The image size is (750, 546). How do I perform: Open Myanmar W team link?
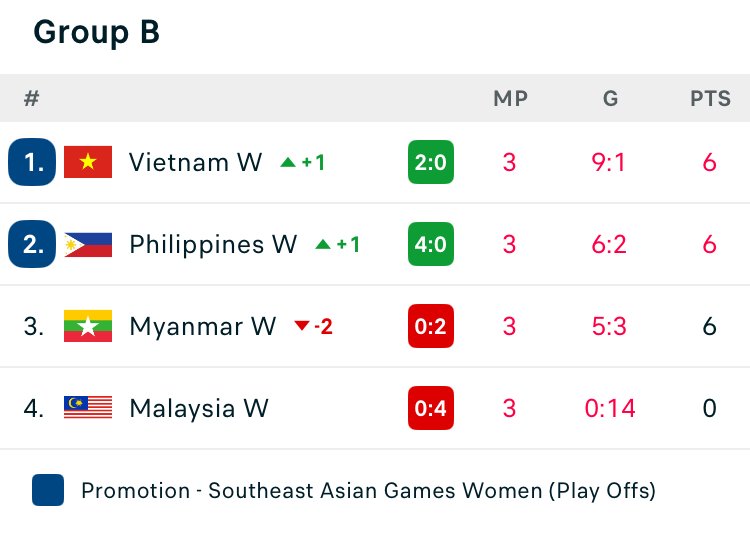(202, 326)
